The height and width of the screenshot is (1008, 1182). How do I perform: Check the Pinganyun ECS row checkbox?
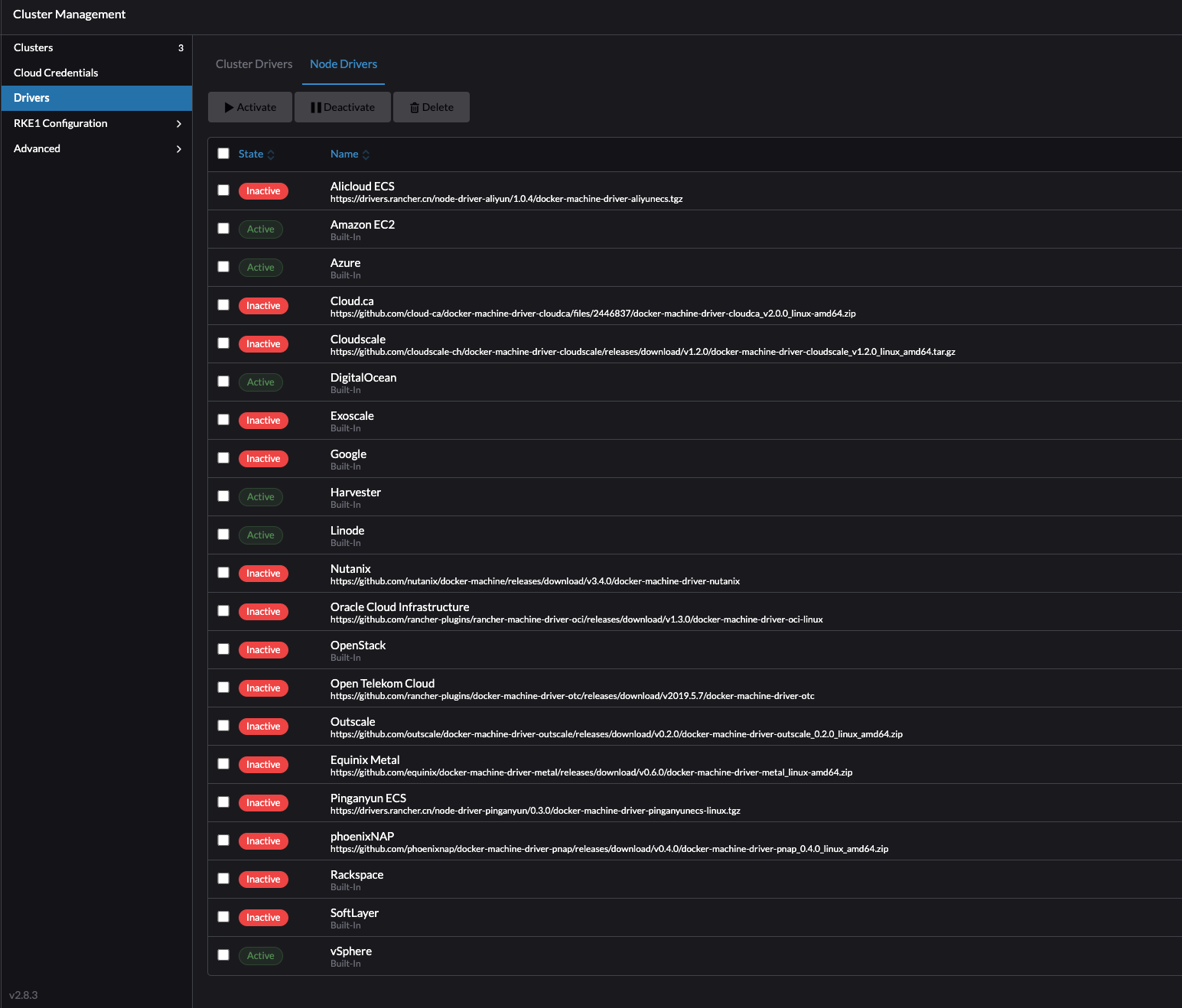(x=223, y=802)
